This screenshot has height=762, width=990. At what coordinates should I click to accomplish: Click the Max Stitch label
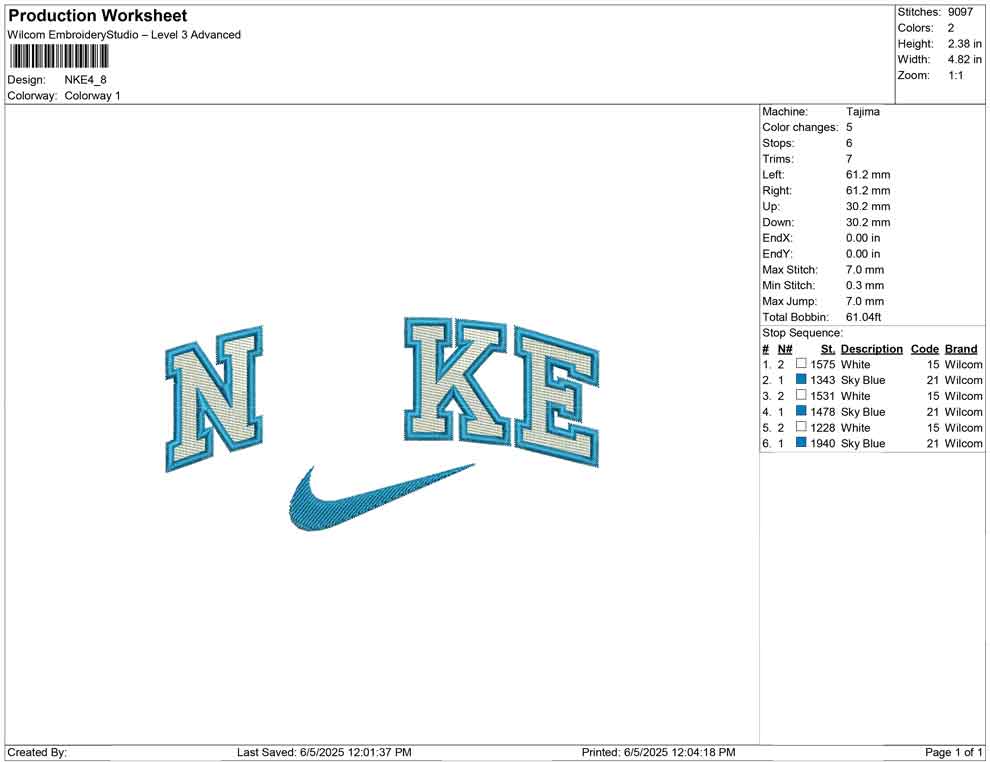tap(789, 269)
